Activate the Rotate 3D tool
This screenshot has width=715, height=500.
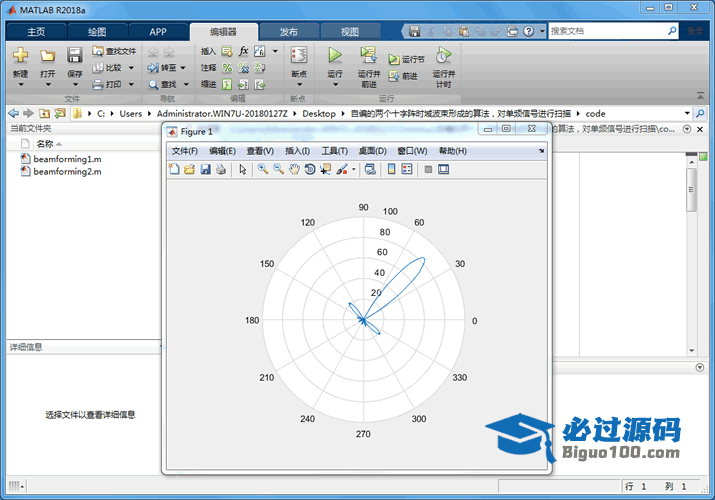pos(310,170)
